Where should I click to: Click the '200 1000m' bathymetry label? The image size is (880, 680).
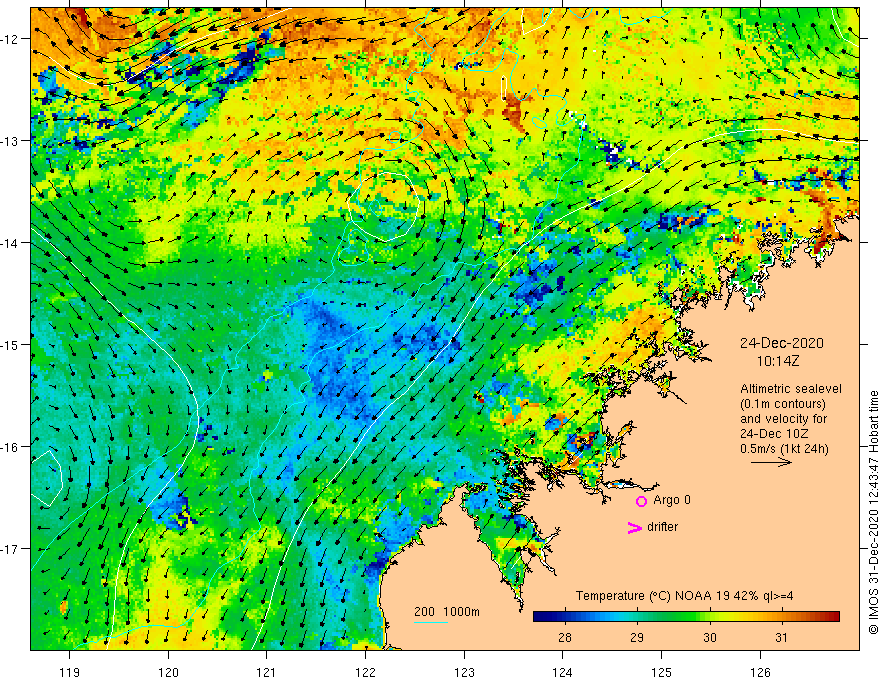click(x=447, y=612)
